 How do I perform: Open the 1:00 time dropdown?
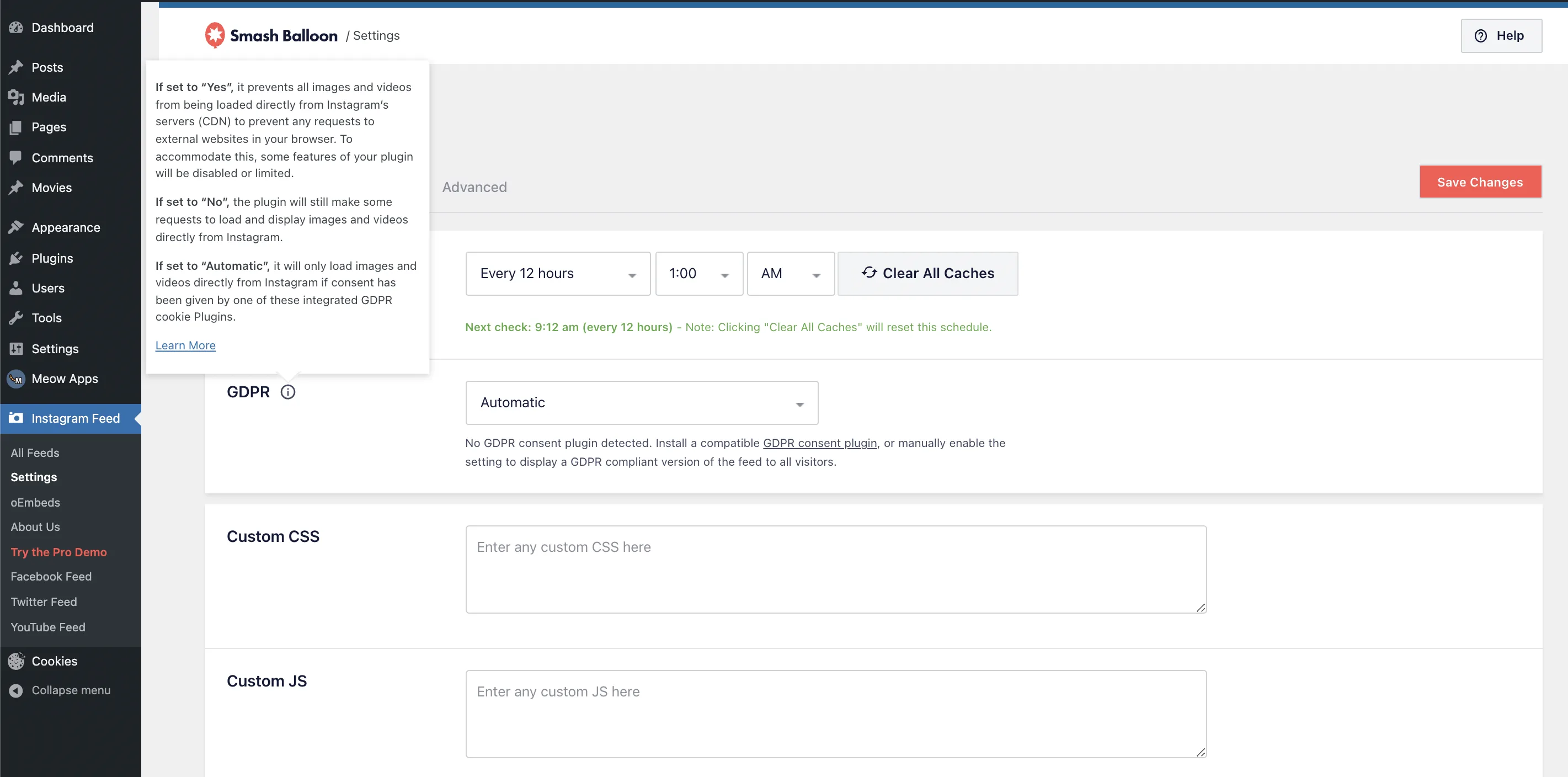(x=699, y=274)
